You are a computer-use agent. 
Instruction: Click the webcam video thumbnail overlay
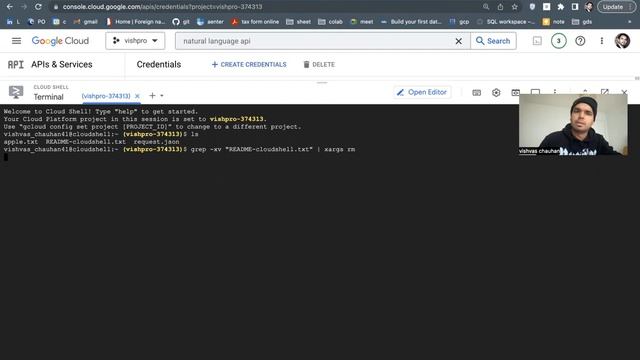tap(573, 124)
